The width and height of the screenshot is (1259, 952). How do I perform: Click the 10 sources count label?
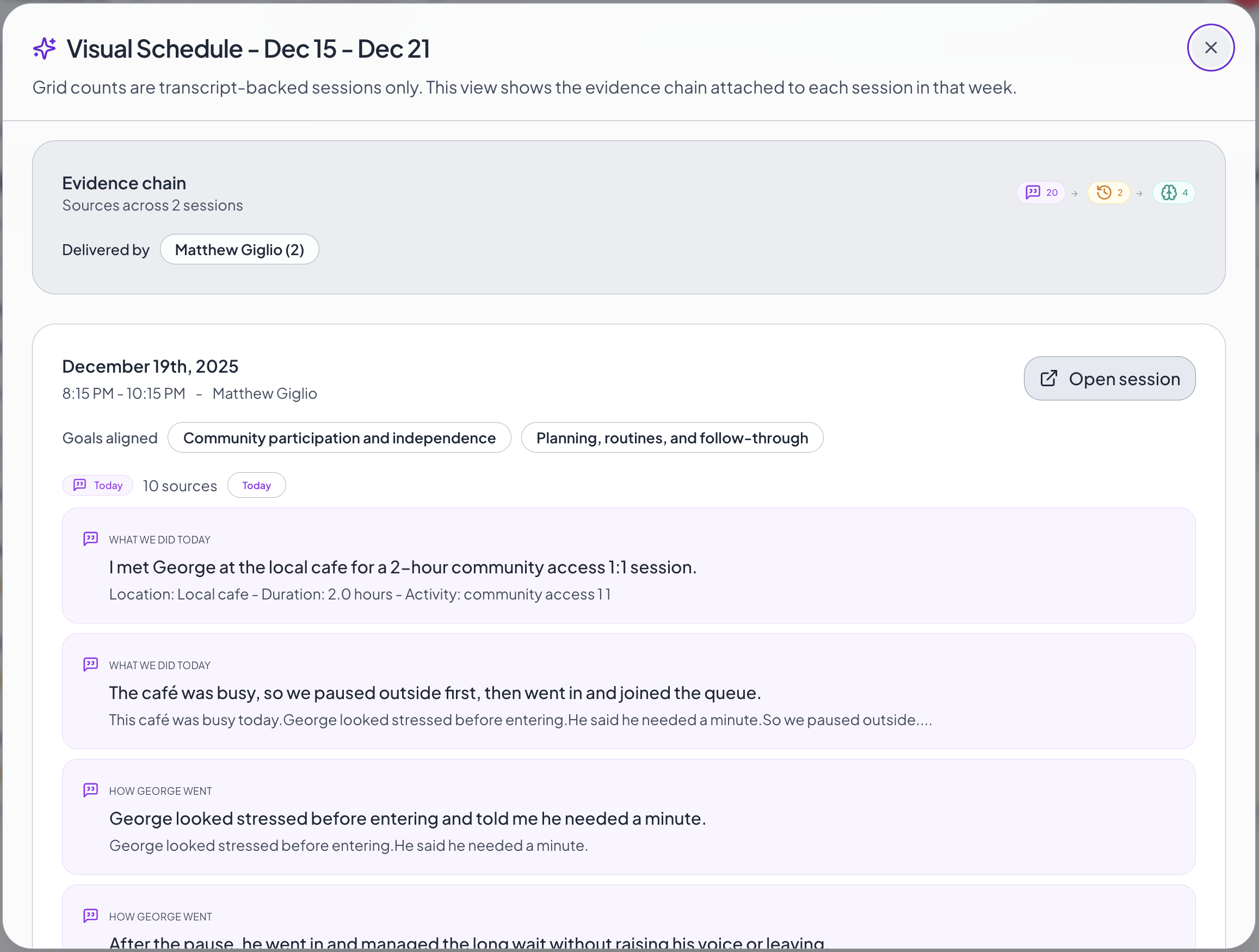coord(180,485)
